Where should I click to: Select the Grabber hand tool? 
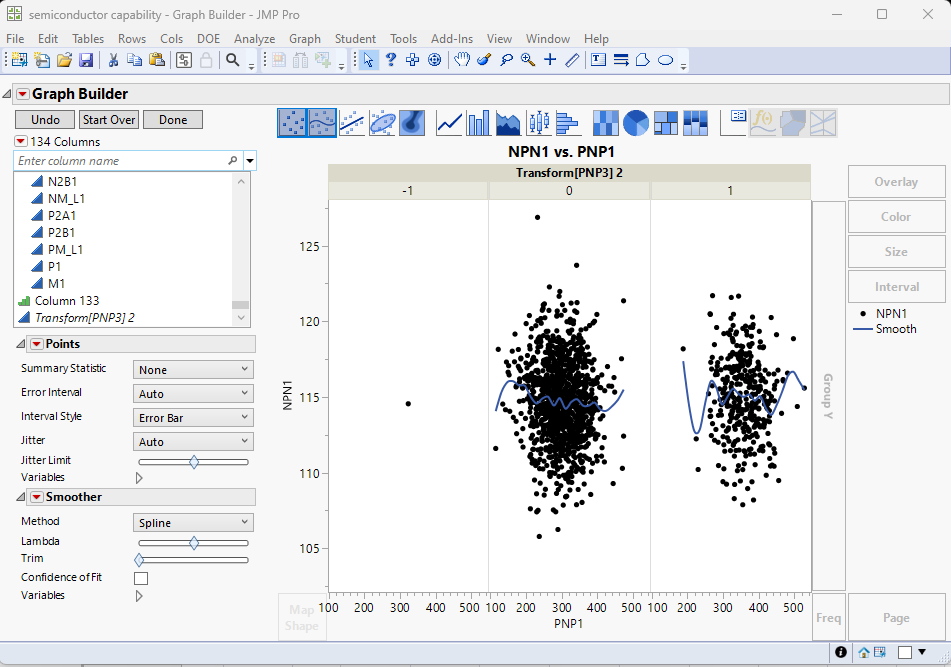pos(461,60)
